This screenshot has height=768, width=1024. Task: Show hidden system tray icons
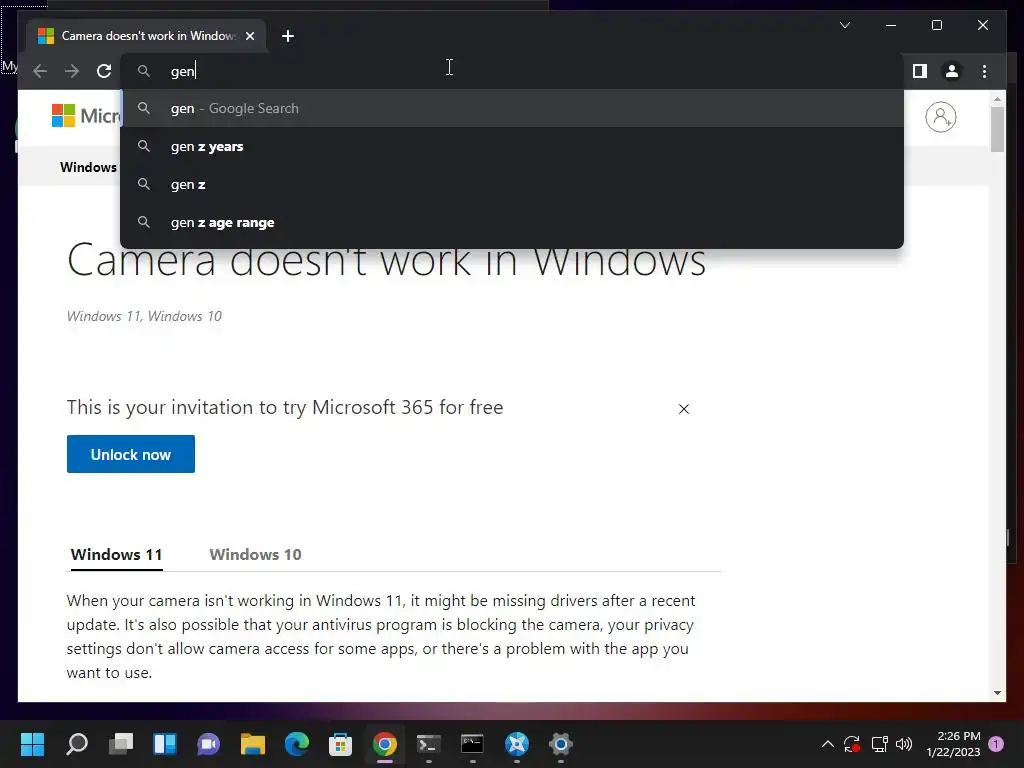[x=827, y=744]
